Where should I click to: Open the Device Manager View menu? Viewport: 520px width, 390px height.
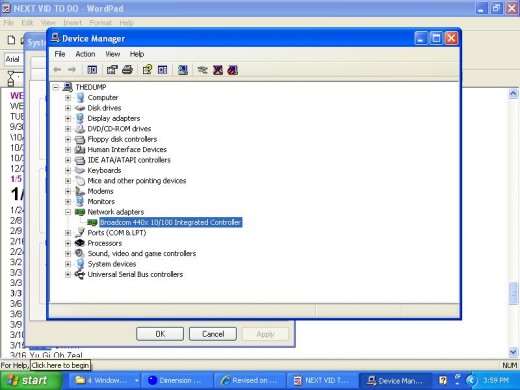point(113,54)
